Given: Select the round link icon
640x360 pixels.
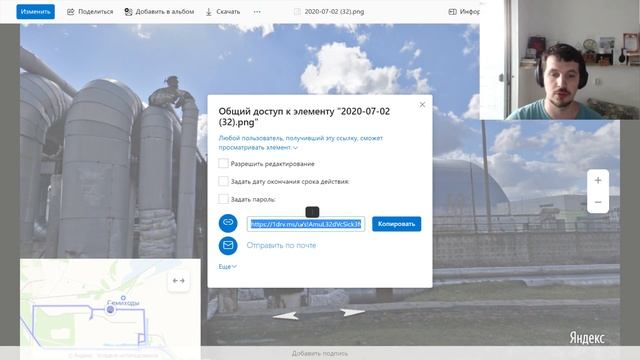Looking at the screenshot, I should (x=228, y=223).
